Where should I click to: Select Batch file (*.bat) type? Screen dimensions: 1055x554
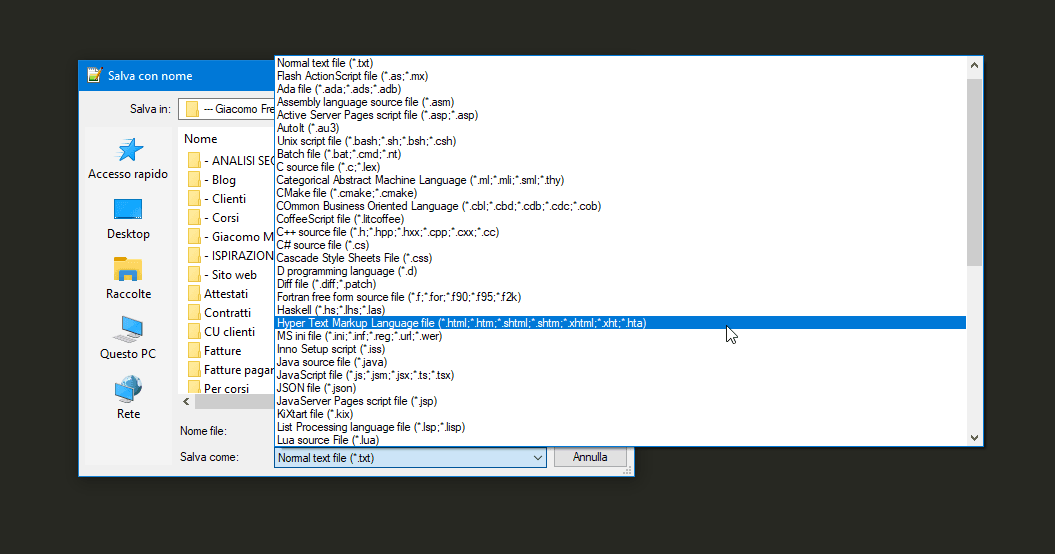point(620,154)
